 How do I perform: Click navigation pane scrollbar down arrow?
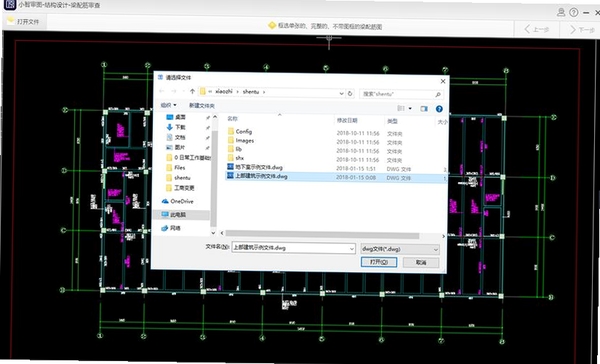click(214, 232)
